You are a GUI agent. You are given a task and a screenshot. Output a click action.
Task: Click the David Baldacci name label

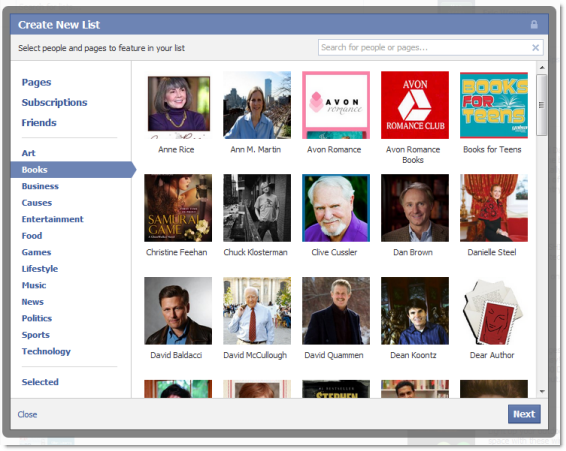(x=176, y=355)
